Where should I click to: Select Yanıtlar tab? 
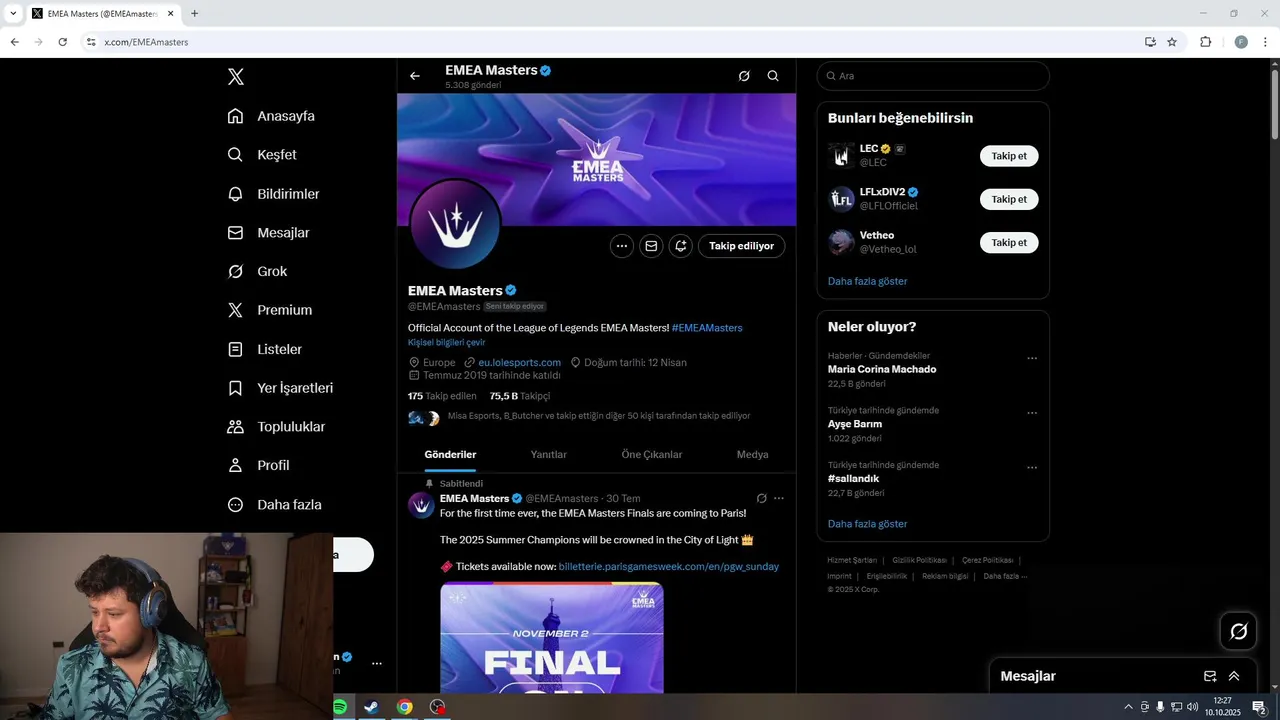click(x=548, y=455)
